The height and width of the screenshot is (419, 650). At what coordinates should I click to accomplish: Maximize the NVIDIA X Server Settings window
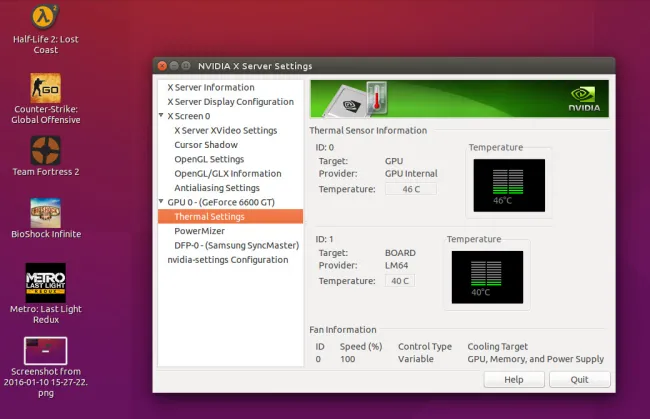pos(186,65)
